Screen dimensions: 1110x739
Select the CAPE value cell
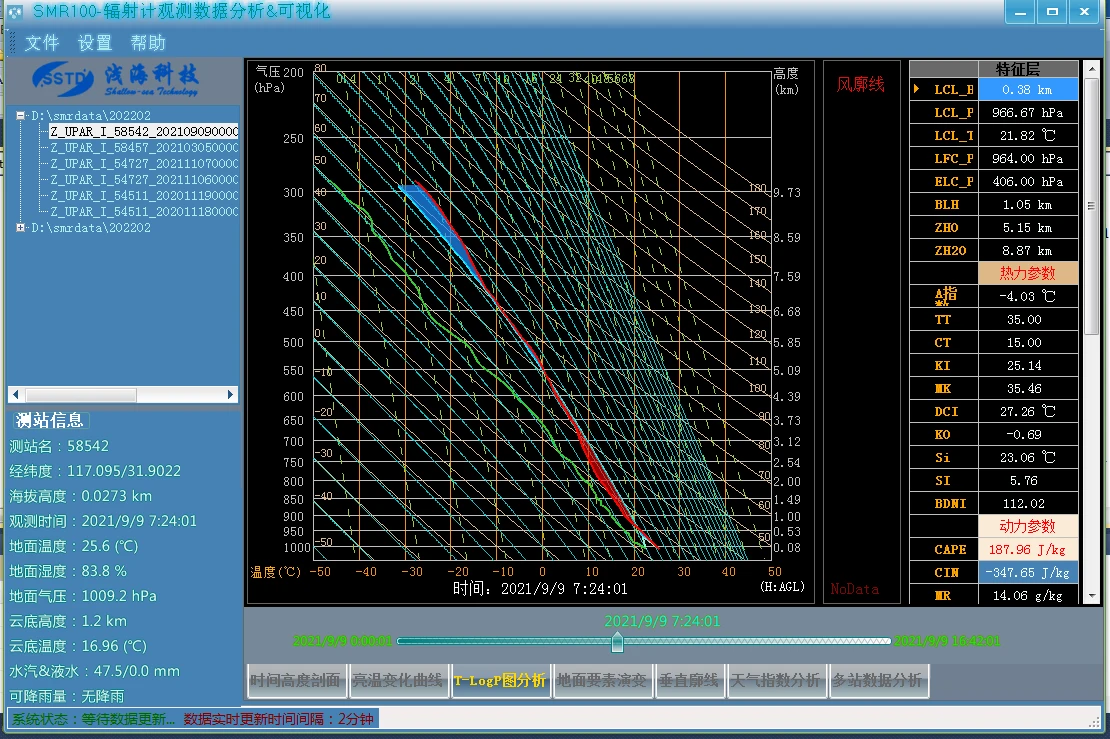click(x=1028, y=550)
